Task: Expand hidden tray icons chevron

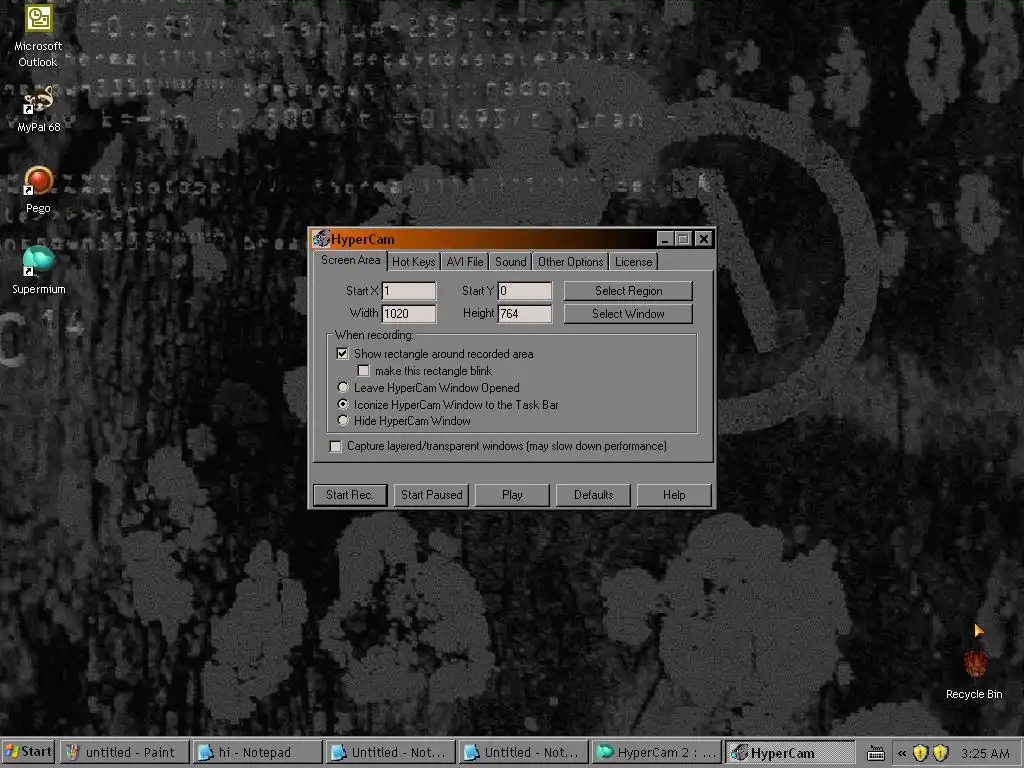Action: [902, 753]
